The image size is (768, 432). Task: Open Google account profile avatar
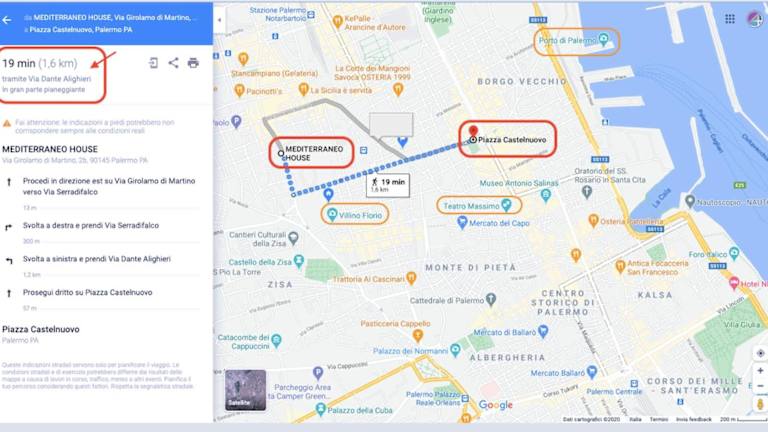point(755,19)
